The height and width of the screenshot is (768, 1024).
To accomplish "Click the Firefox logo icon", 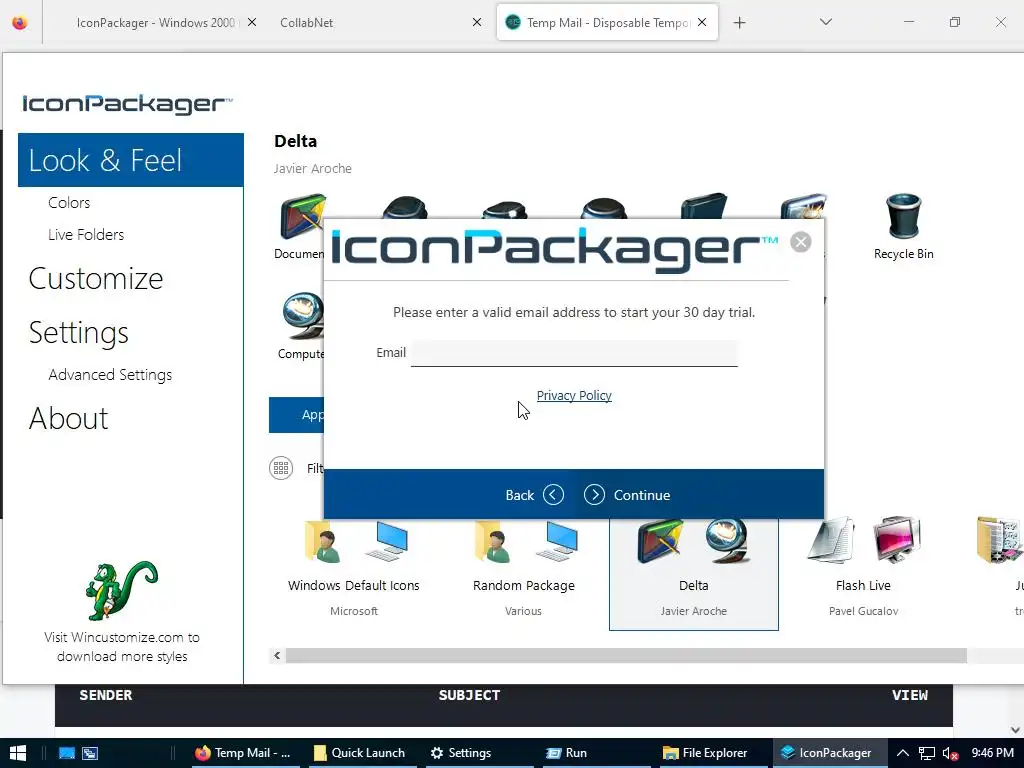I will click(20, 22).
